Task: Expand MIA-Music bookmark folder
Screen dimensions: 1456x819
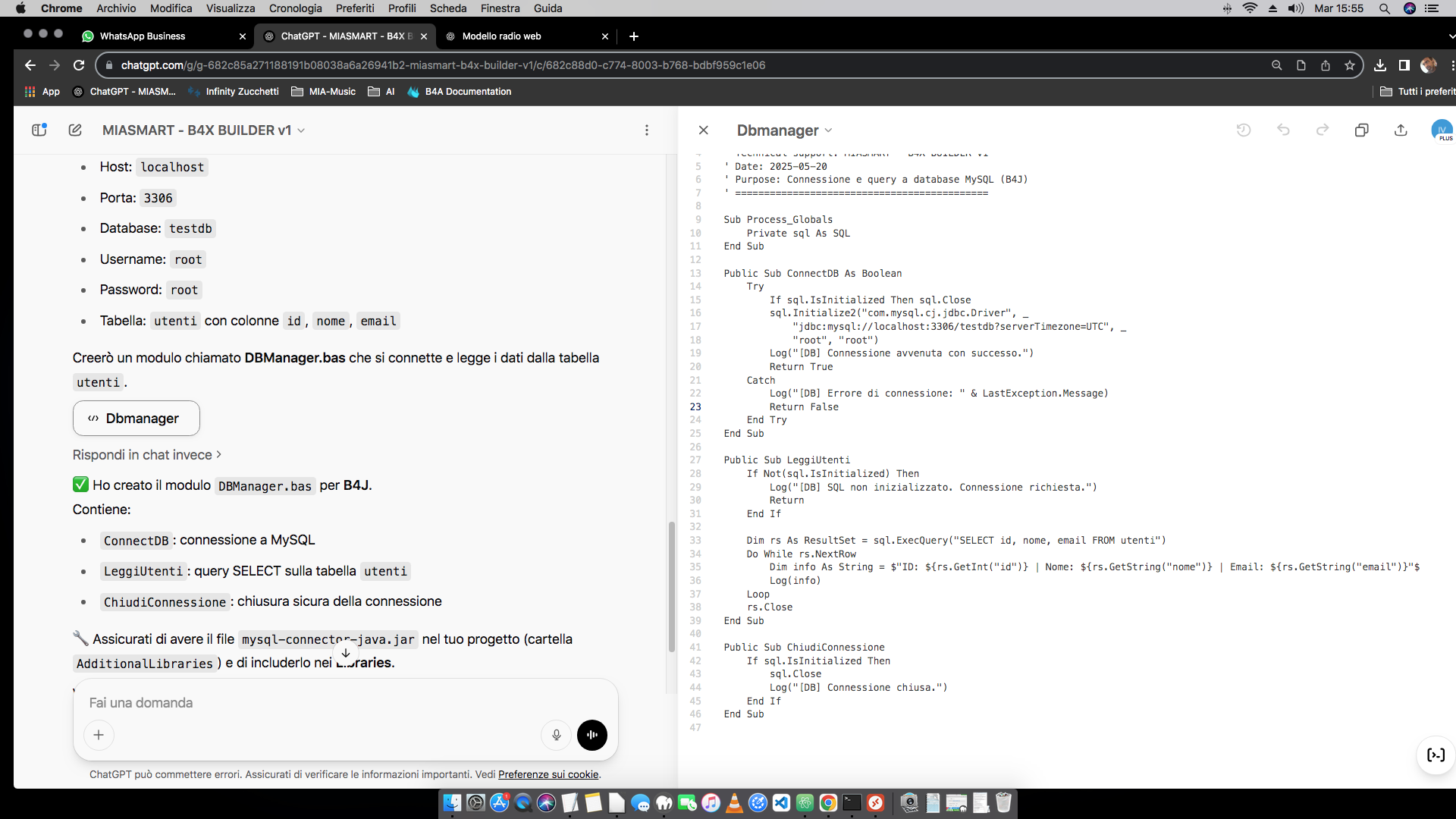Action: pyautogui.click(x=324, y=92)
